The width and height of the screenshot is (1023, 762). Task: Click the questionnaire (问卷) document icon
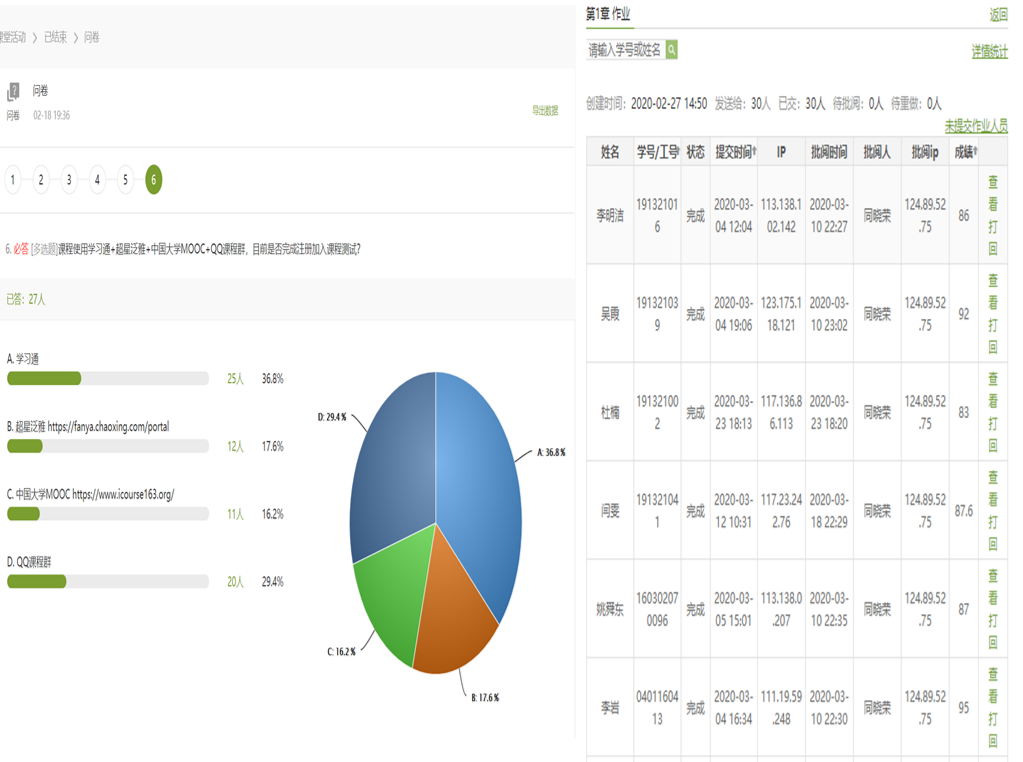click(13, 92)
